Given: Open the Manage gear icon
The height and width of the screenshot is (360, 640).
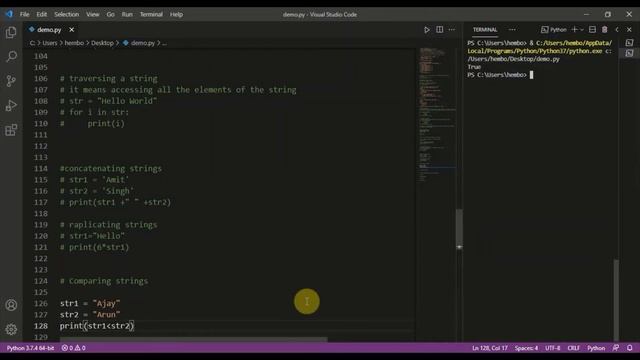Looking at the screenshot, I should point(11,329).
